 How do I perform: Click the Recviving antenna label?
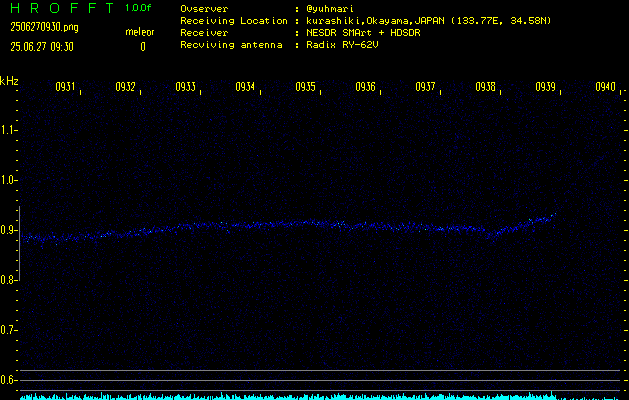click(x=231, y=45)
